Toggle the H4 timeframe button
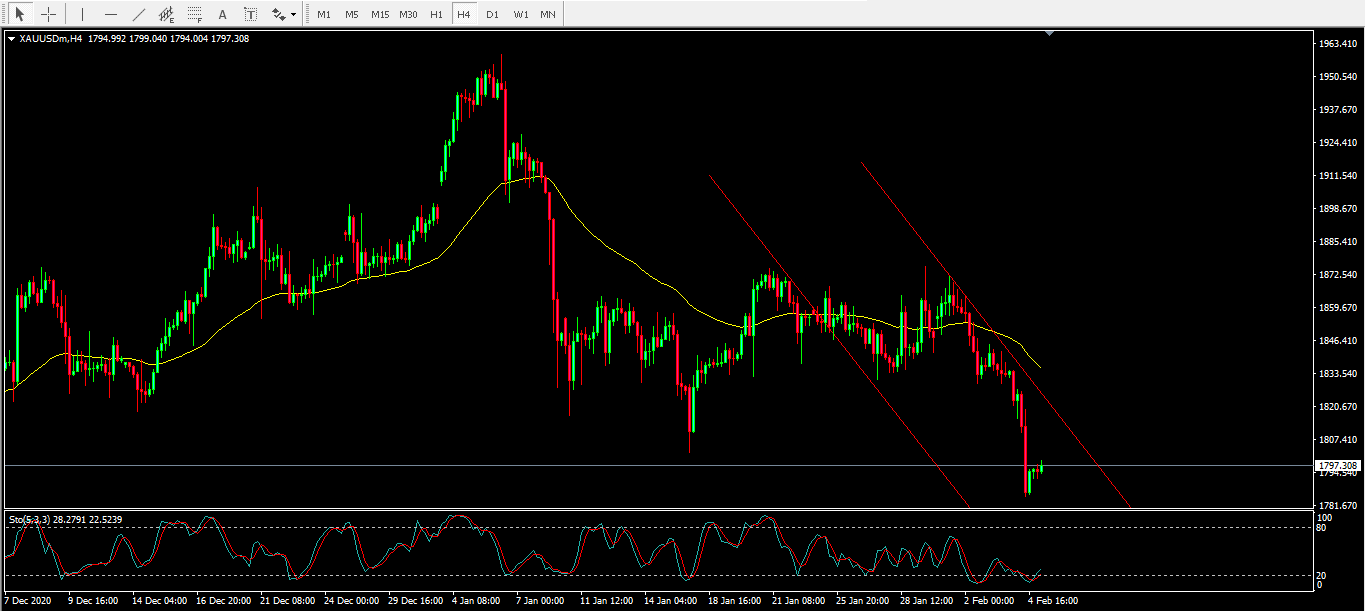Screen dimensions: 1365x611 [x=463, y=15]
